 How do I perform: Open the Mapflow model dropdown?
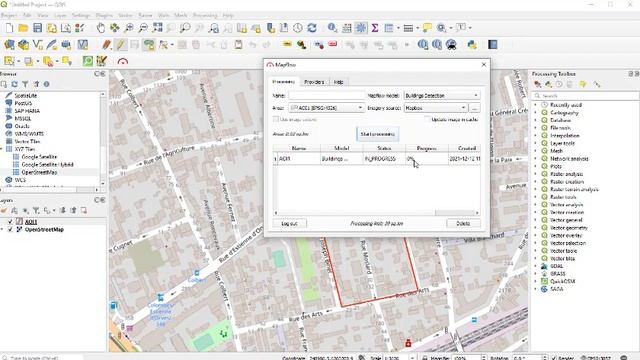coord(441,96)
